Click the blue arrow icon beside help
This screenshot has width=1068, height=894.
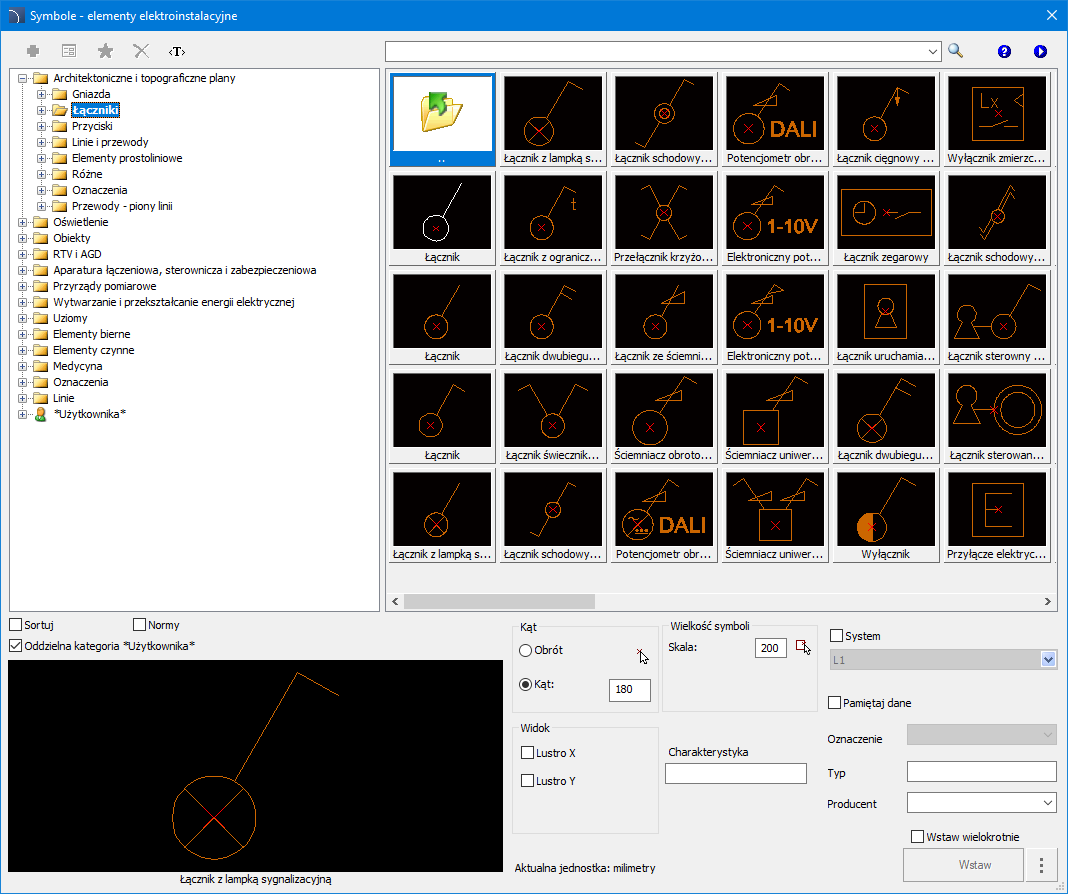[1040, 51]
